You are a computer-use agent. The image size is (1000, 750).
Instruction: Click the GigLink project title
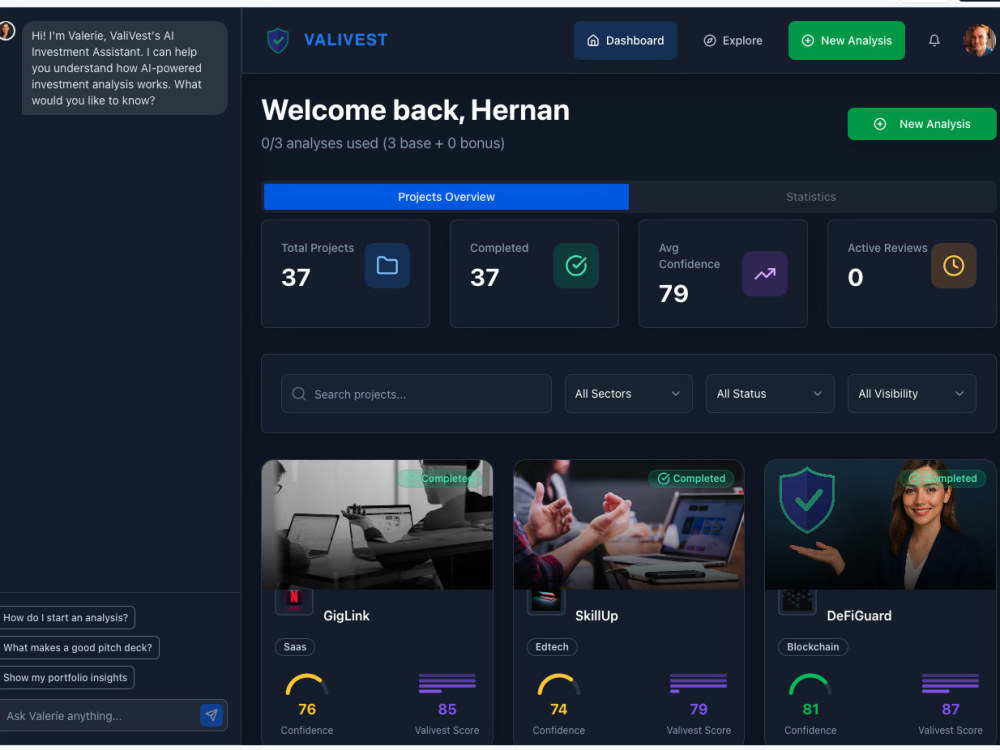pyautogui.click(x=346, y=615)
